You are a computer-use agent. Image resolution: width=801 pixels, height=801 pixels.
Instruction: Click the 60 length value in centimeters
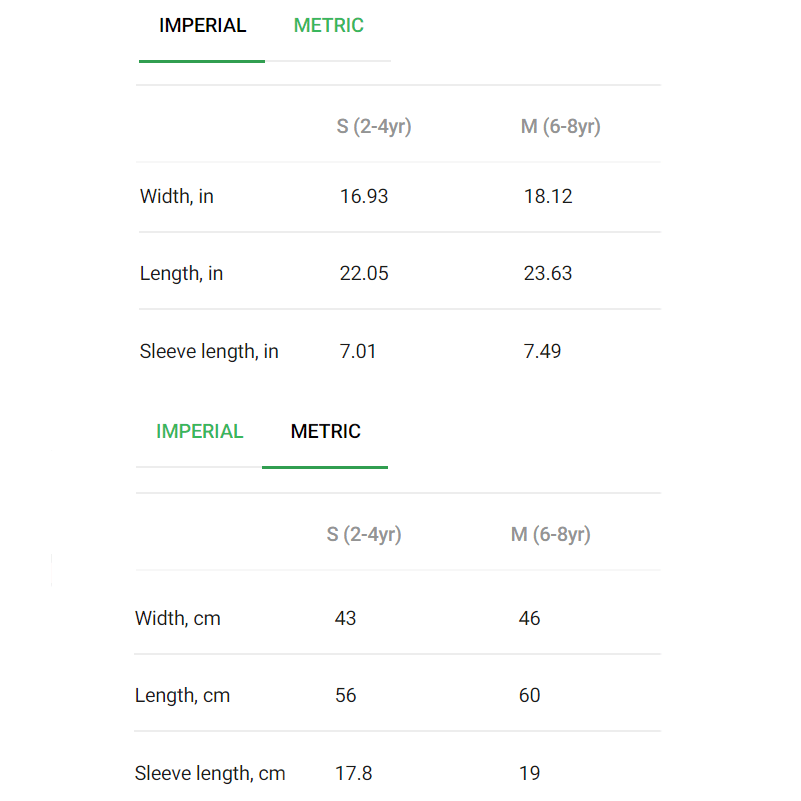point(529,696)
